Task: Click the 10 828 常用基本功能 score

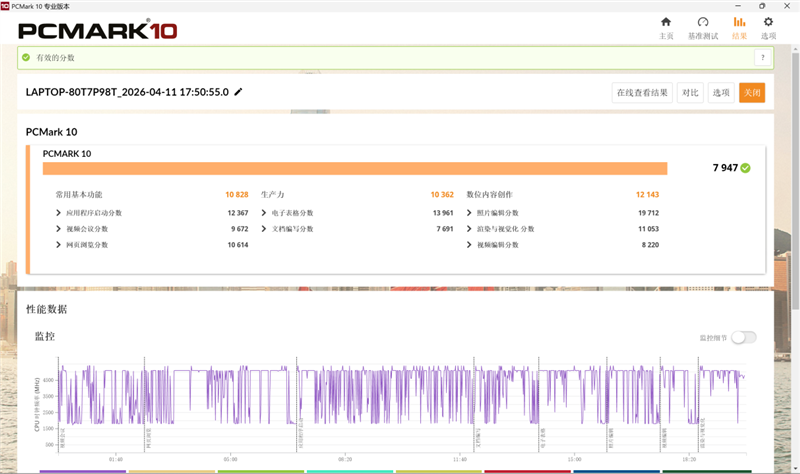Action: click(x=237, y=194)
